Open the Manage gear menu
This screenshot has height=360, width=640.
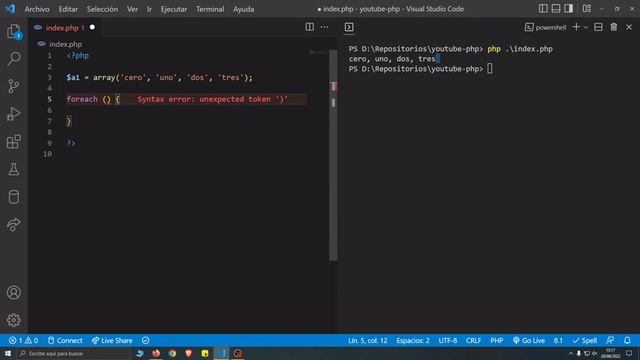[13, 320]
